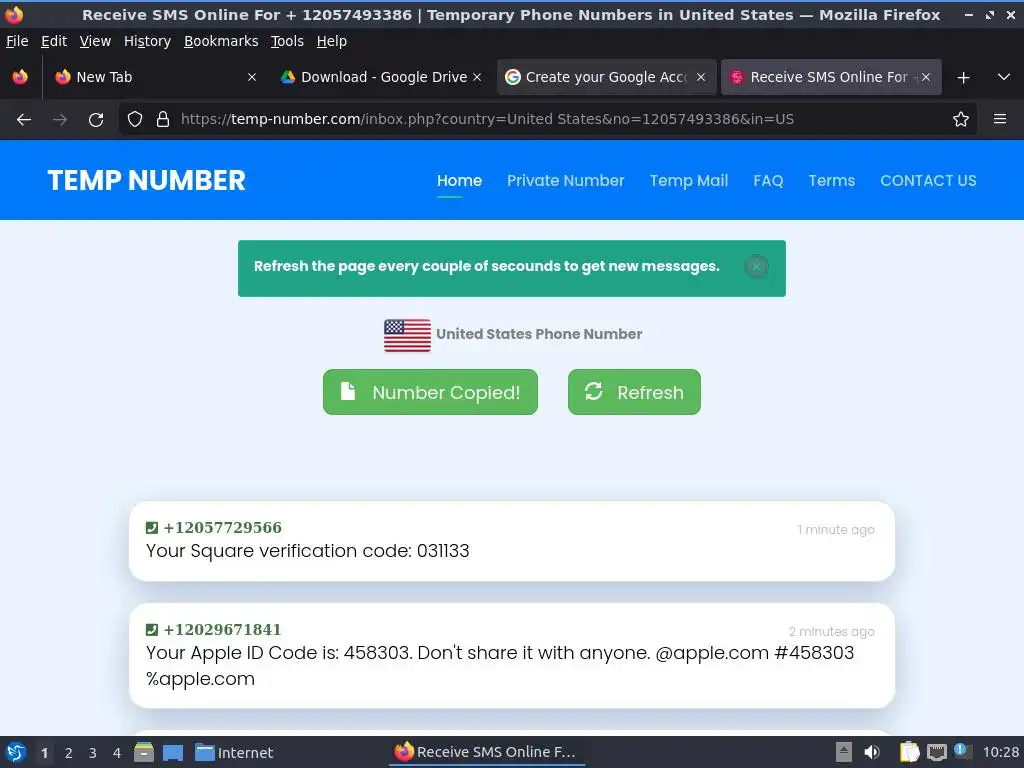
Task: Reload the current page
Action: click(96, 120)
